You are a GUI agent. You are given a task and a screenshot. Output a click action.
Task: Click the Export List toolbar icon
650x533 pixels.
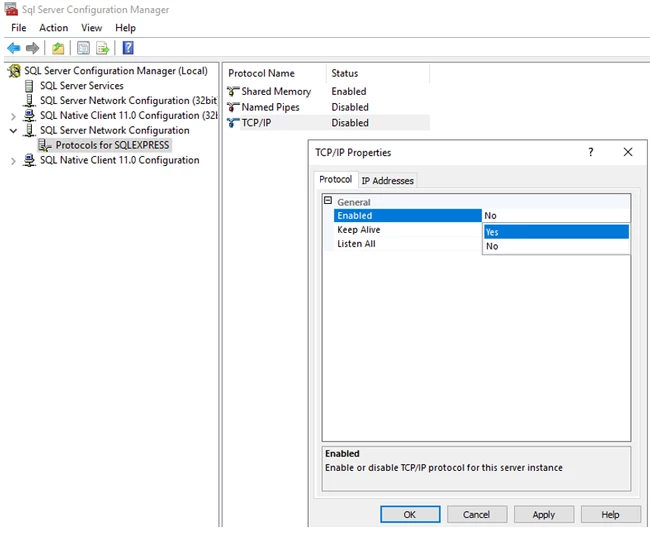tap(102, 48)
